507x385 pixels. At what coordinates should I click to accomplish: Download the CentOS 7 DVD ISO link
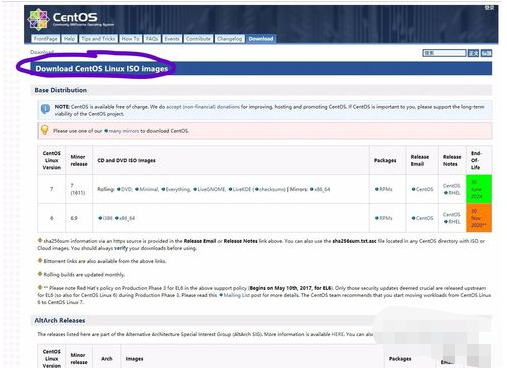tap(125, 189)
